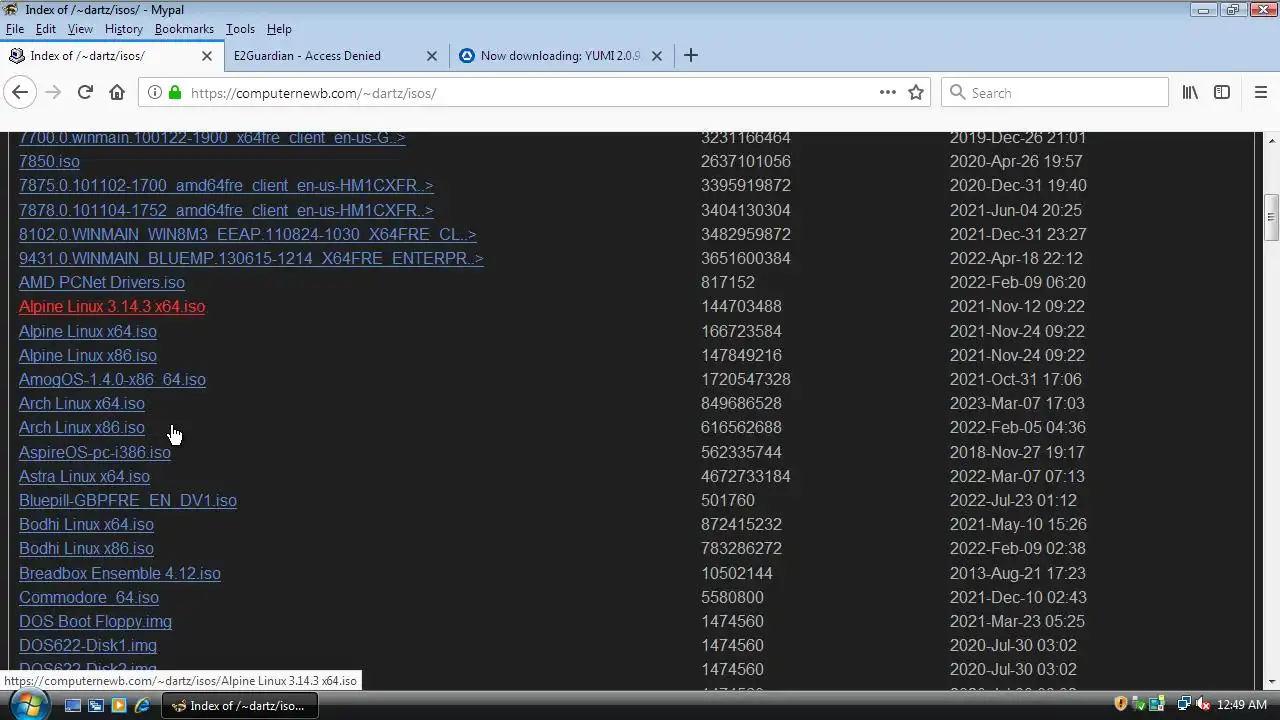Open the File menu
The width and height of the screenshot is (1280, 720).
15,29
